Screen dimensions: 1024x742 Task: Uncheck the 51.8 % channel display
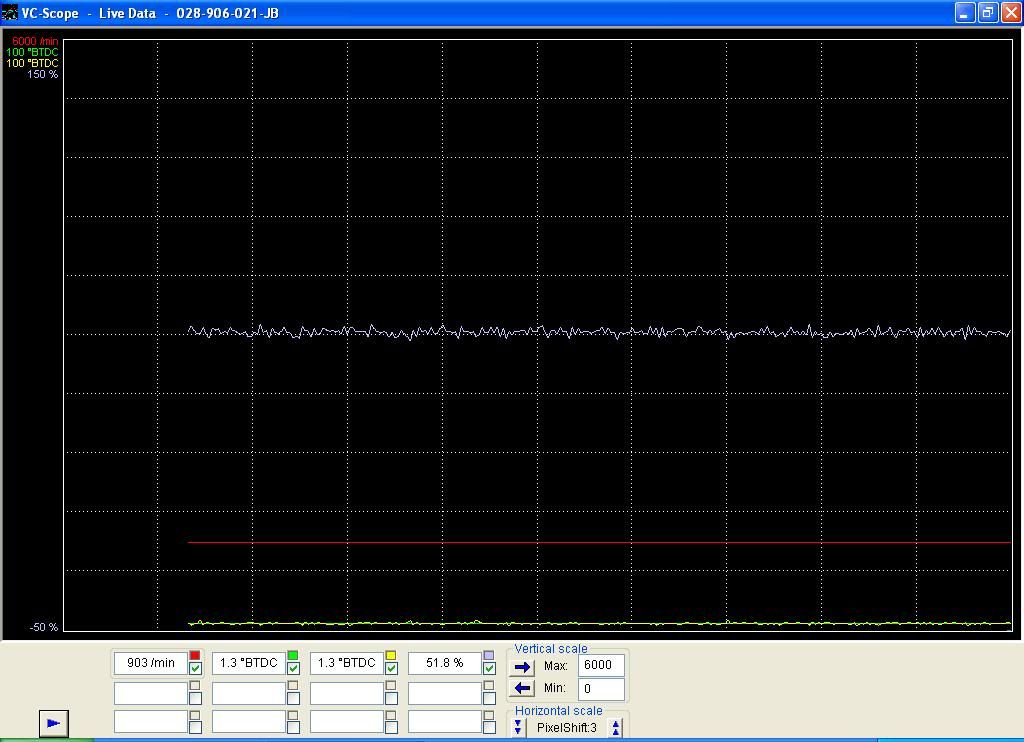tap(490, 668)
